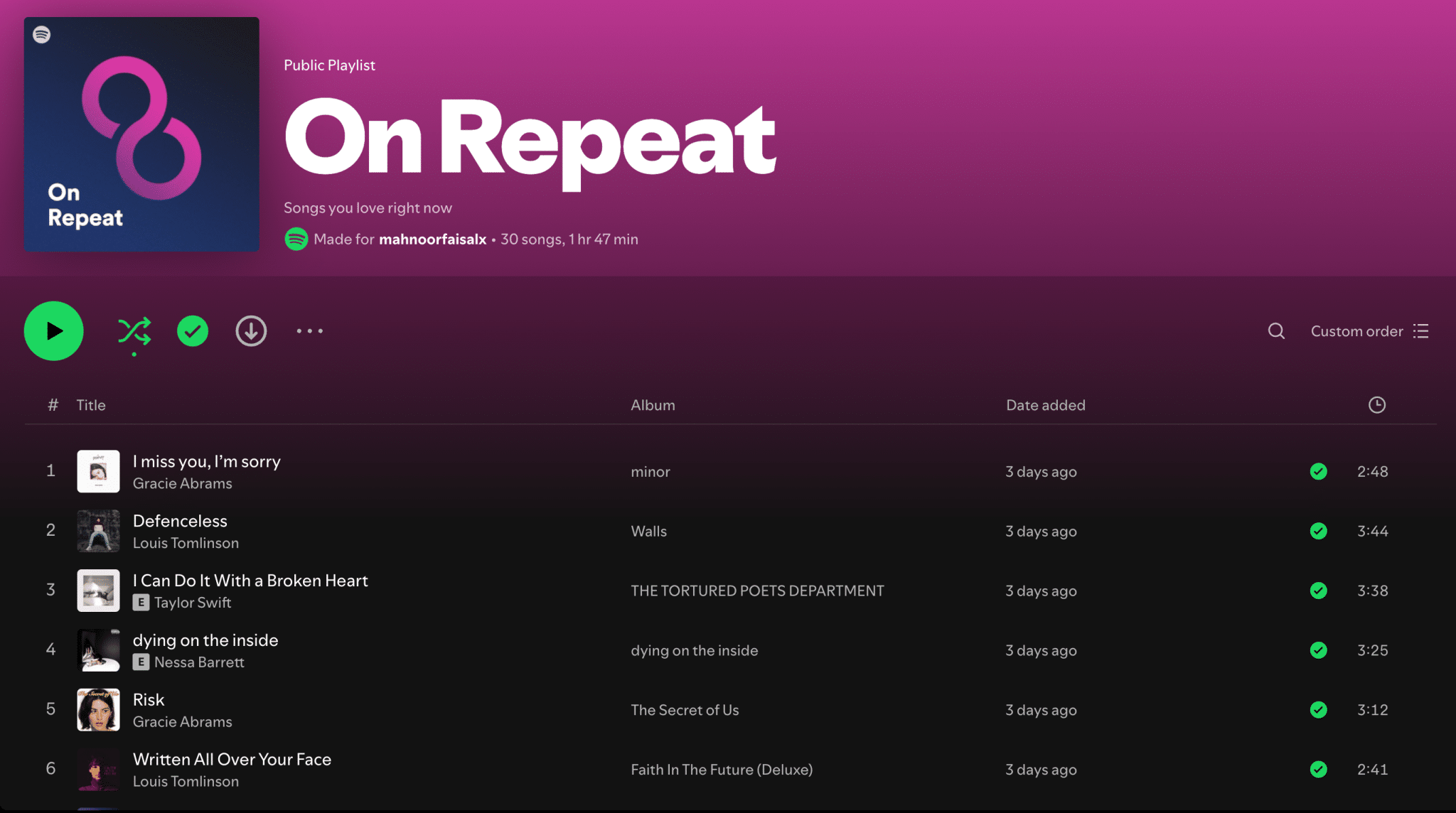Open the mahnoorfaisalx profile link
Image resolution: width=1456 pixels, height=813 pixels.
(432, 239)
